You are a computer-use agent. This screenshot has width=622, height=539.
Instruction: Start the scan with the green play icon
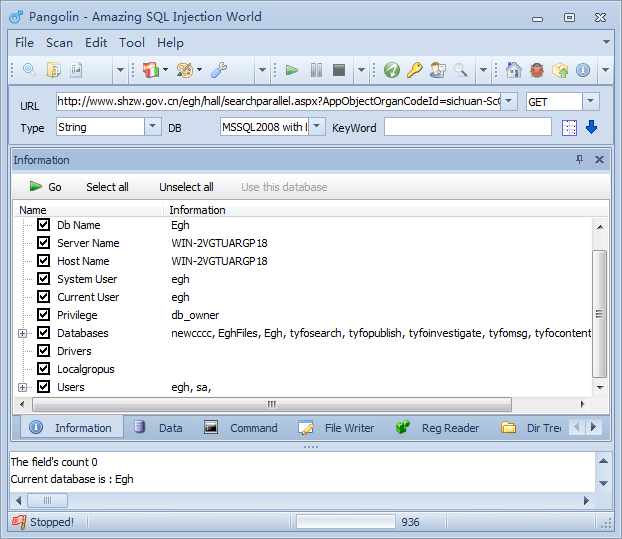pos(292,70)
